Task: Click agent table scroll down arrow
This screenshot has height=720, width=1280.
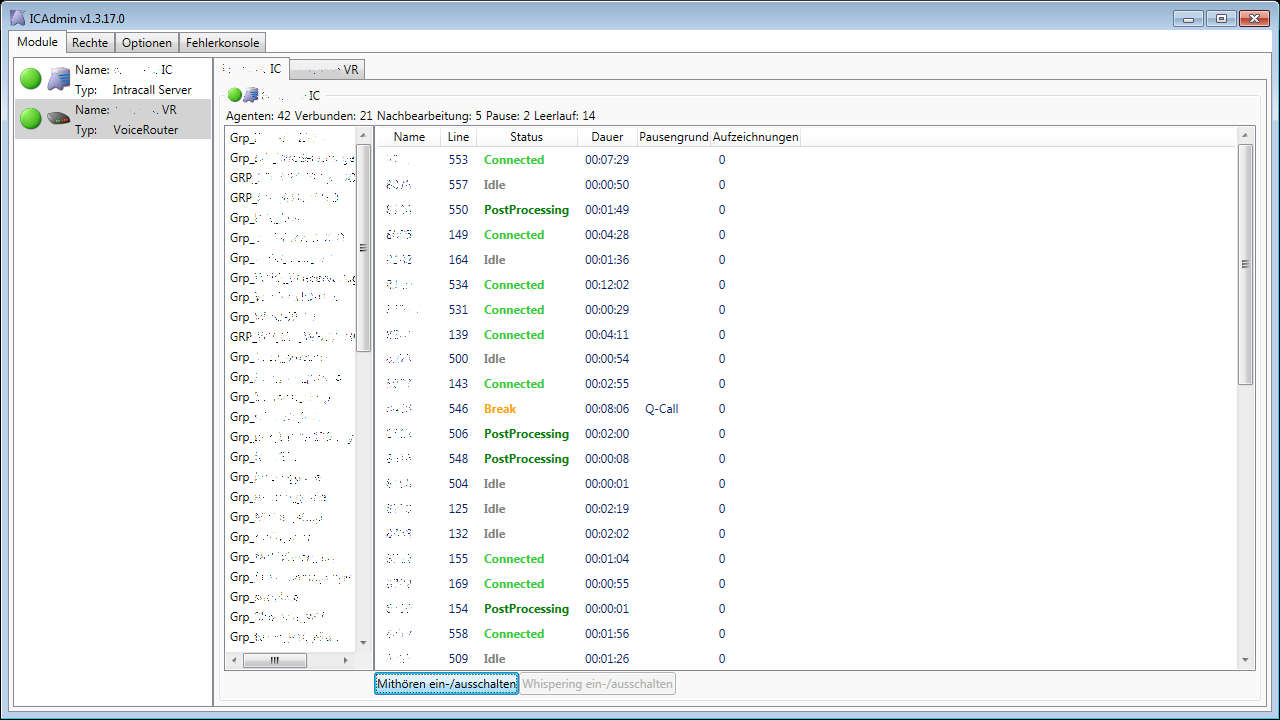Action: 1245,660
